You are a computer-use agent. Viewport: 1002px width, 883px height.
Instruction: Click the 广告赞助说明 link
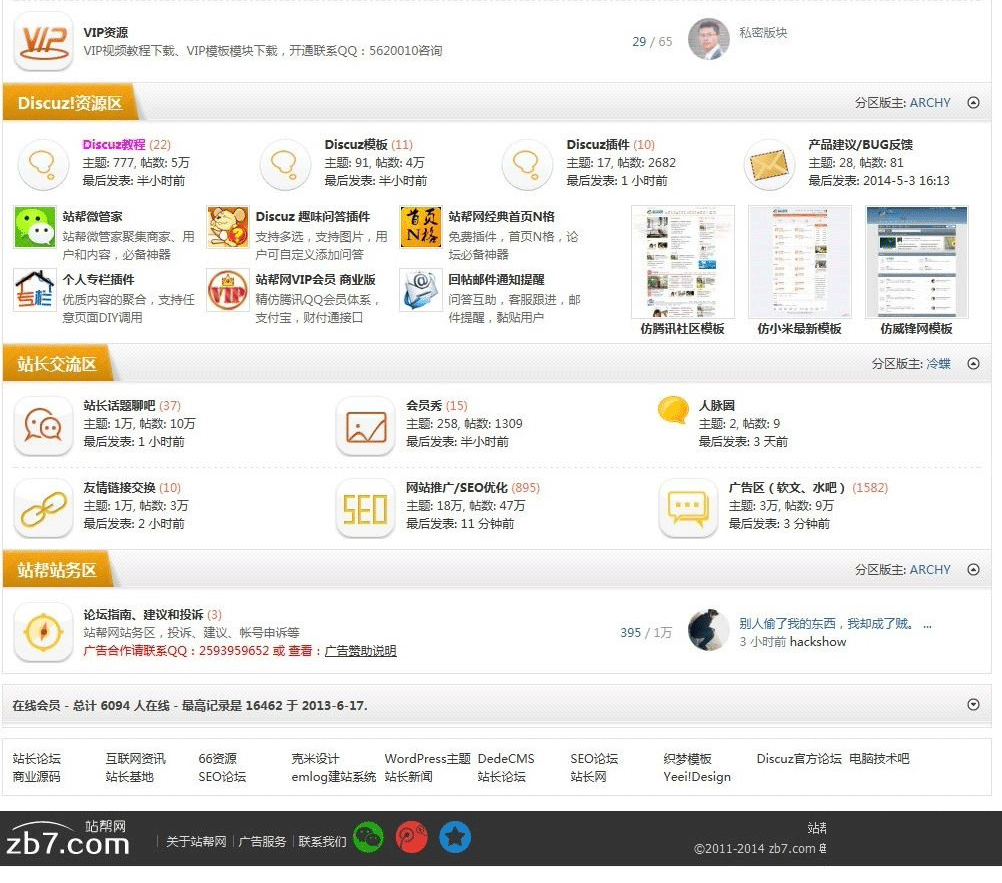(x=360, y=650)
